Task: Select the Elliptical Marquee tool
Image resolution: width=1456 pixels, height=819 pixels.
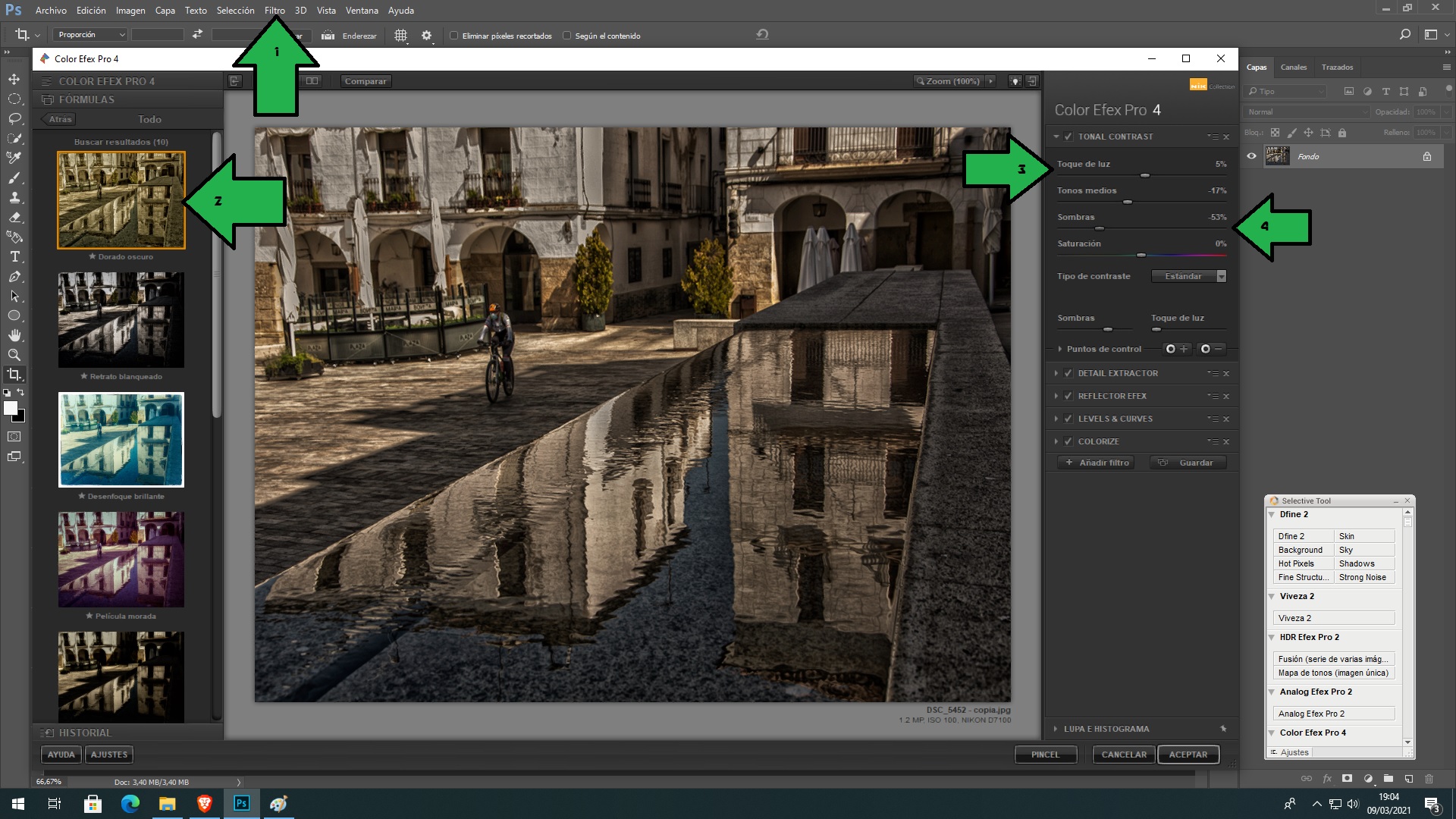Action: tap(14, 99)
